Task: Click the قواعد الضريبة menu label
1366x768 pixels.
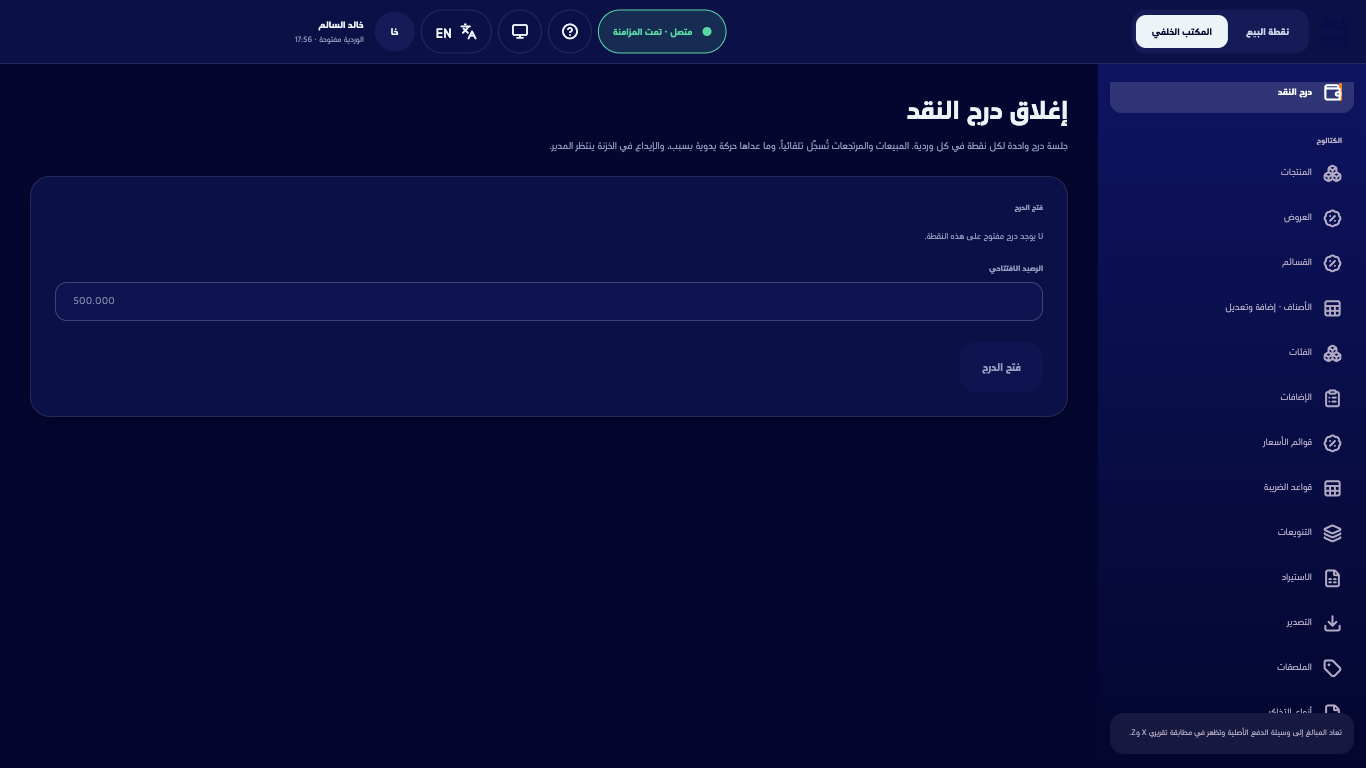Action: 1288,487
